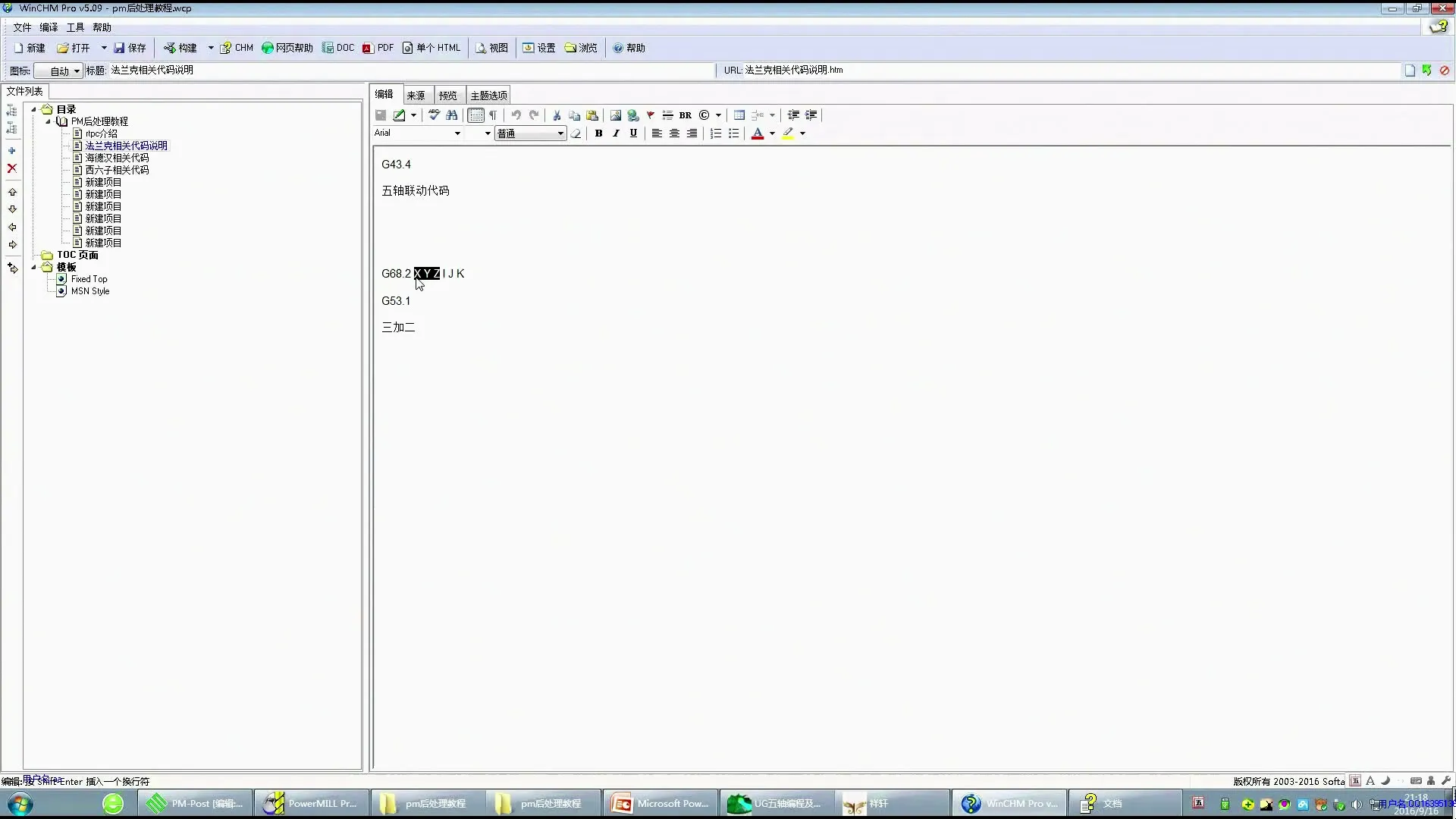Switch to the 预览 tab
This screenshot has width=1456, height=819.
447,96
